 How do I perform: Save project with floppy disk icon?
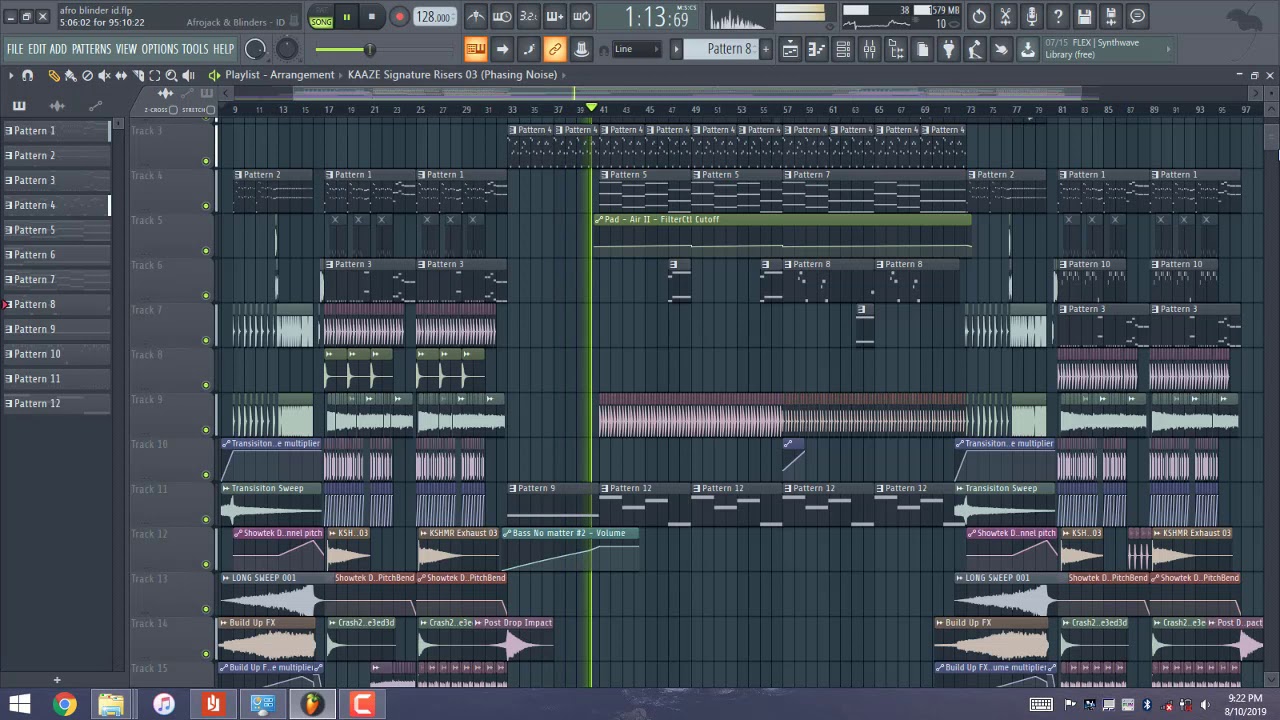(x=1084, y=16)
